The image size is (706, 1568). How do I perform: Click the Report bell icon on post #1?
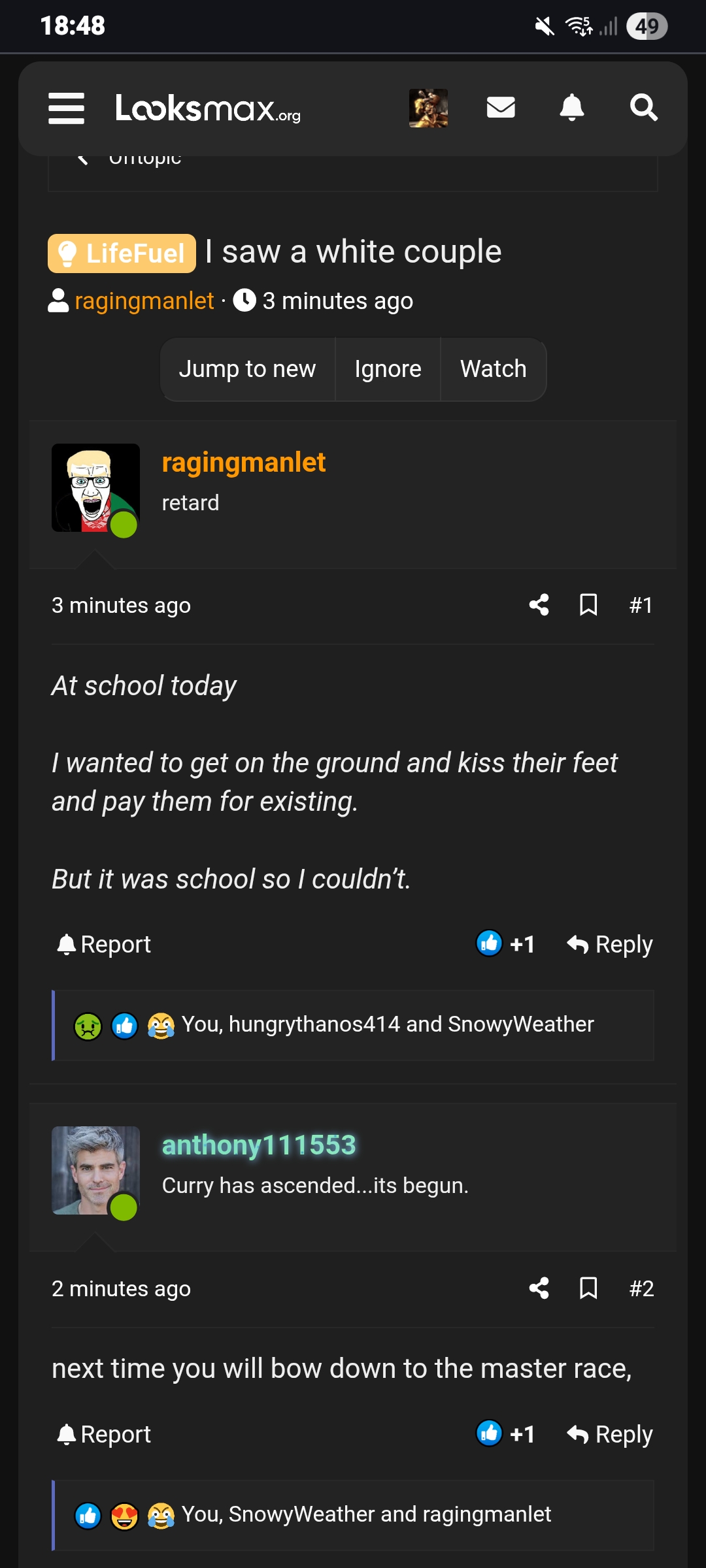[66, 943]
